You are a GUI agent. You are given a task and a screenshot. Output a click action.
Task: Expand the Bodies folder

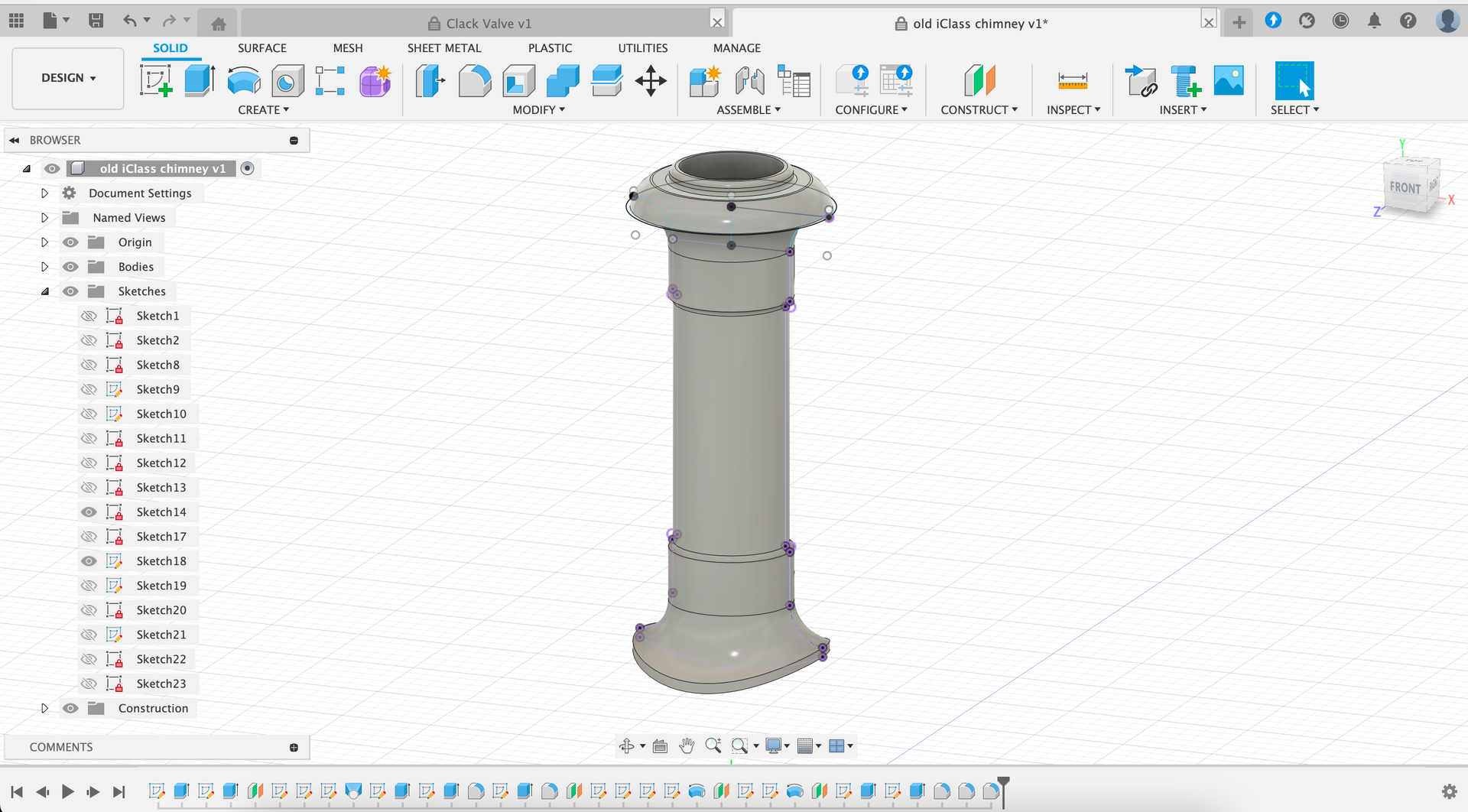44,267
